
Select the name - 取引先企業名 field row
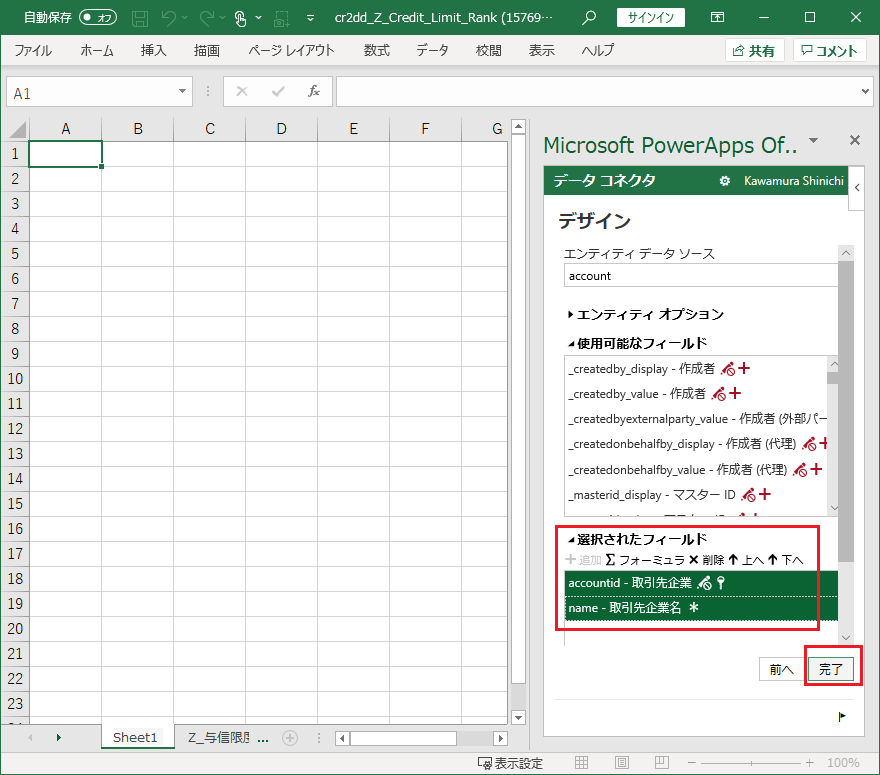click(x=701, y=608)
